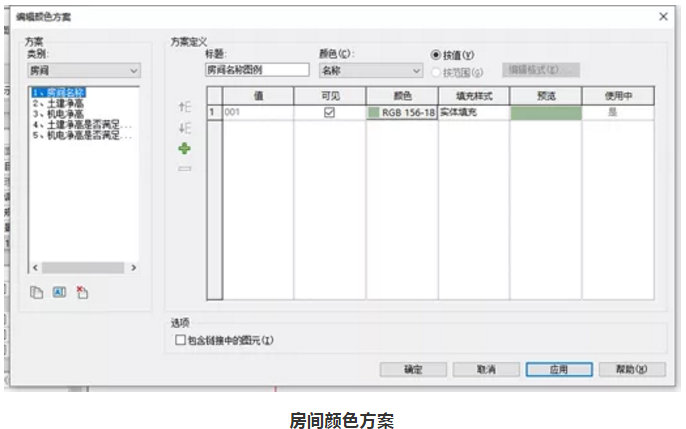Select scheme 1、房间名称 in the list
The height and width of the screenshot is (429, 686).
coord(59,93)
